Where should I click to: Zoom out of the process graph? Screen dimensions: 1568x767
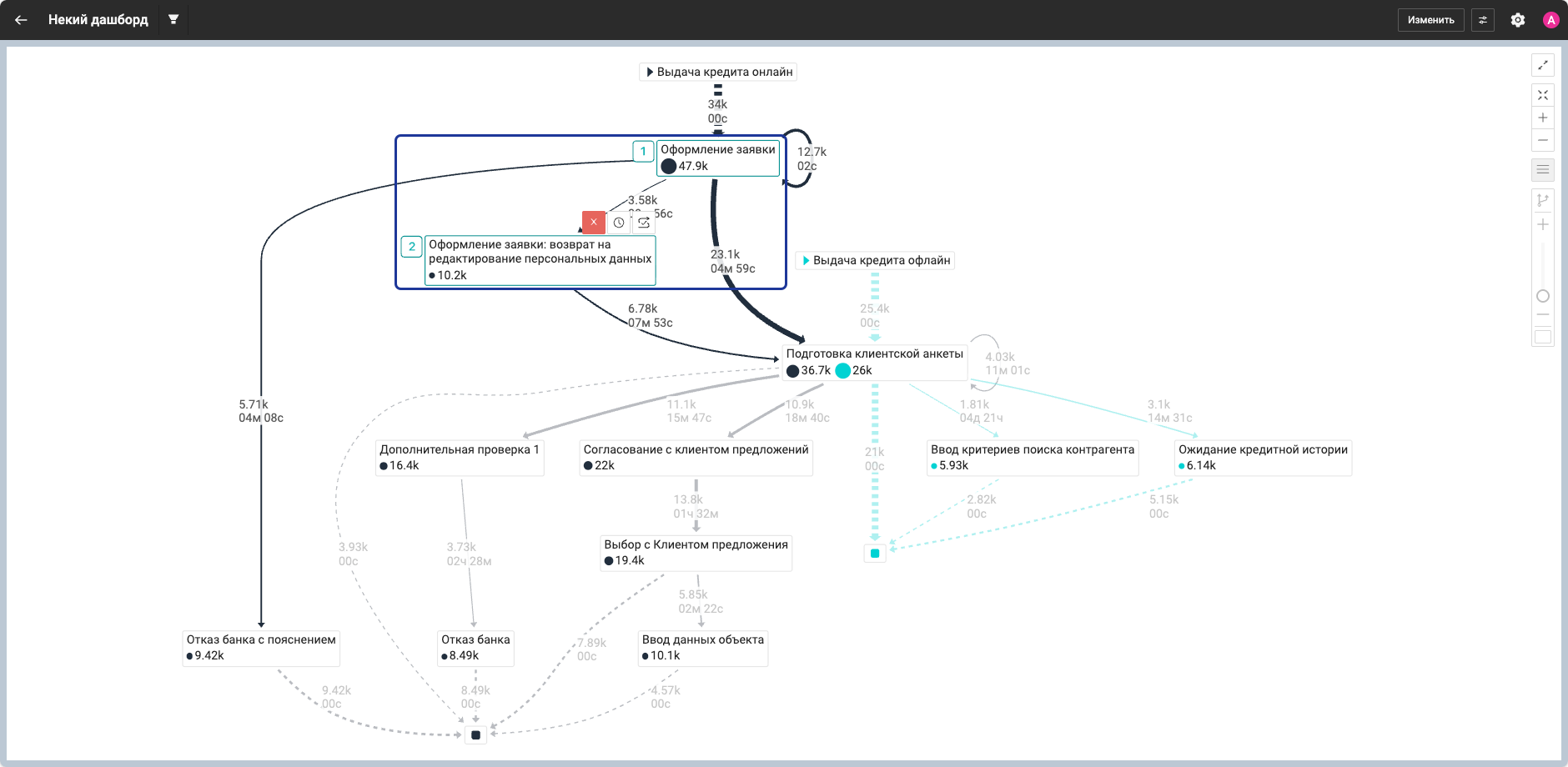pos(1543,140)
